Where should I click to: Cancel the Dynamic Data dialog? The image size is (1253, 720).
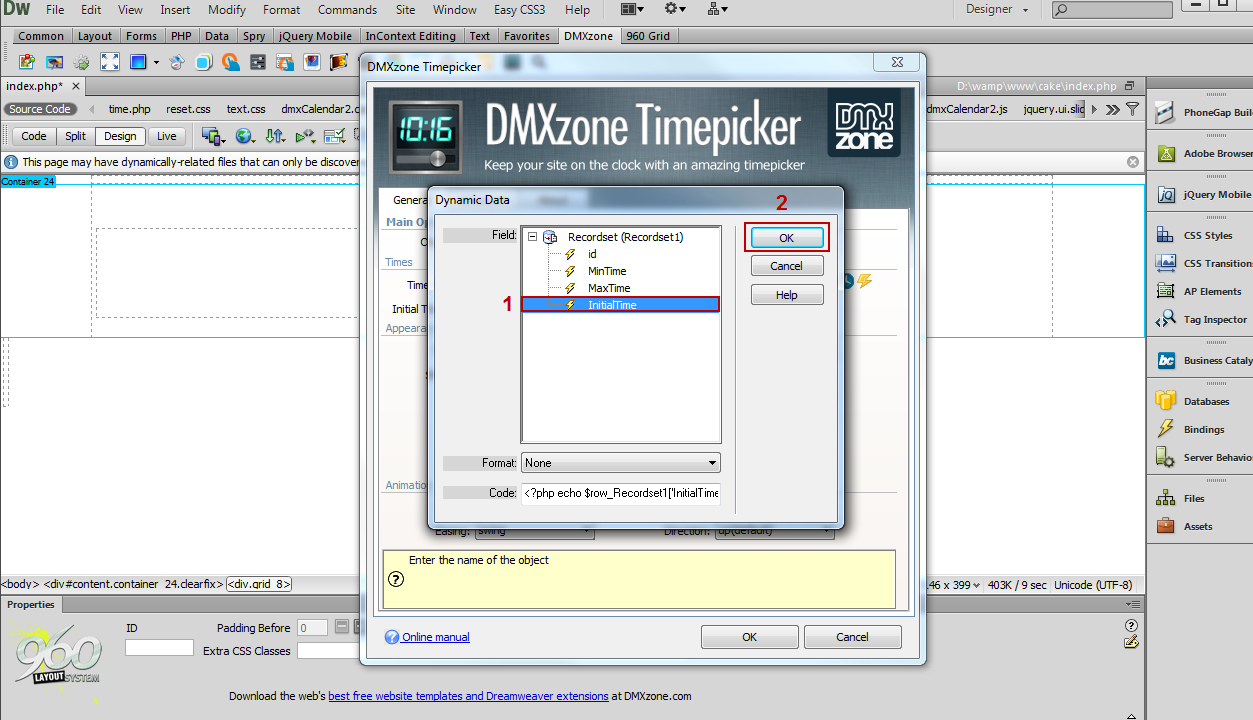787,266
